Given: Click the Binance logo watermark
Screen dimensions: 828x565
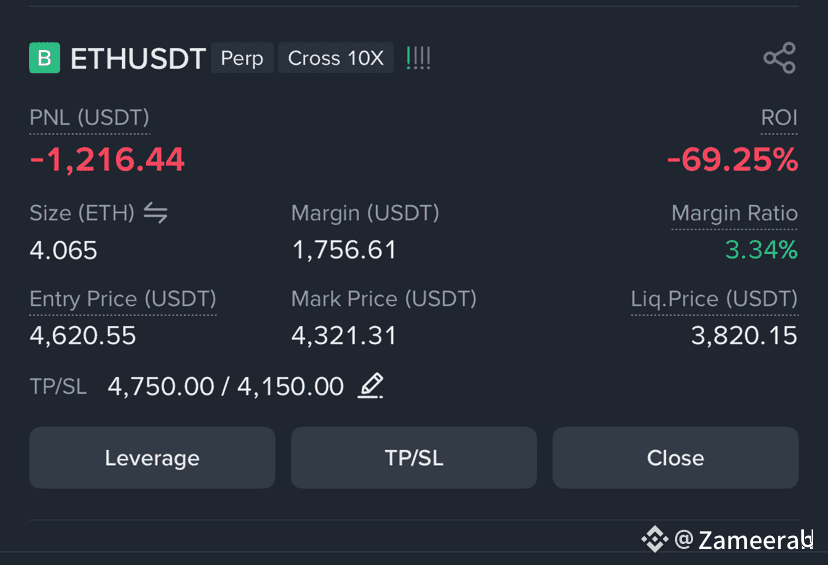Looking at the screenshot, I should pyautogui.click(x=655, y=539).
